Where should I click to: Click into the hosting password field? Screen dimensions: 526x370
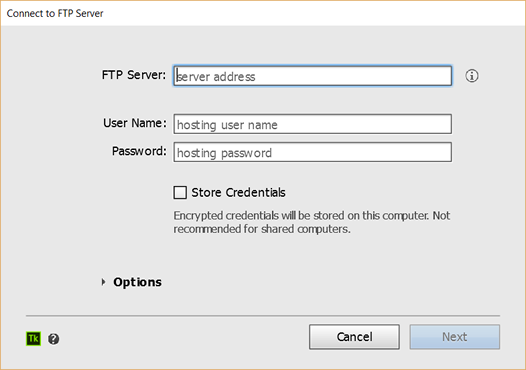coord(313,152)
